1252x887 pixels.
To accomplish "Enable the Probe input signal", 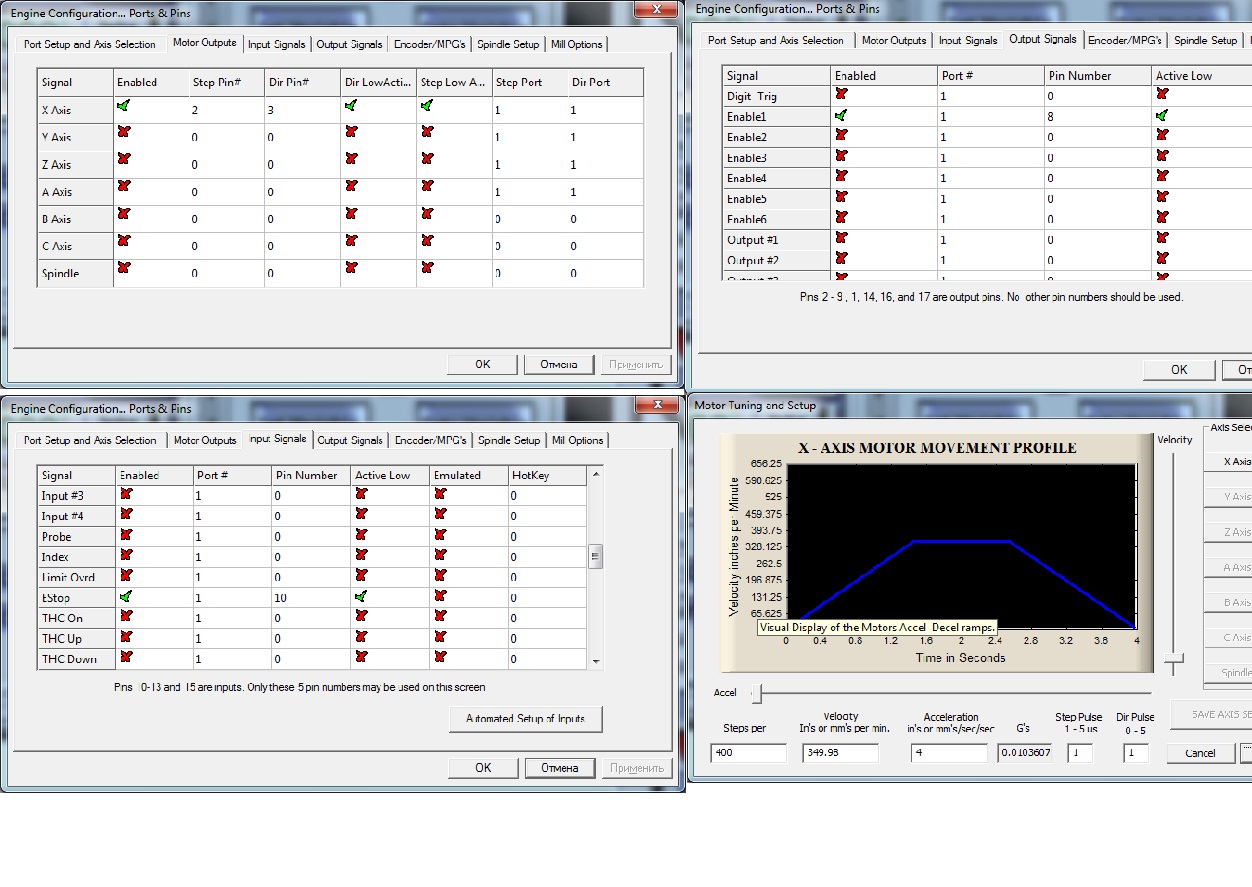I will coord(126,534).
